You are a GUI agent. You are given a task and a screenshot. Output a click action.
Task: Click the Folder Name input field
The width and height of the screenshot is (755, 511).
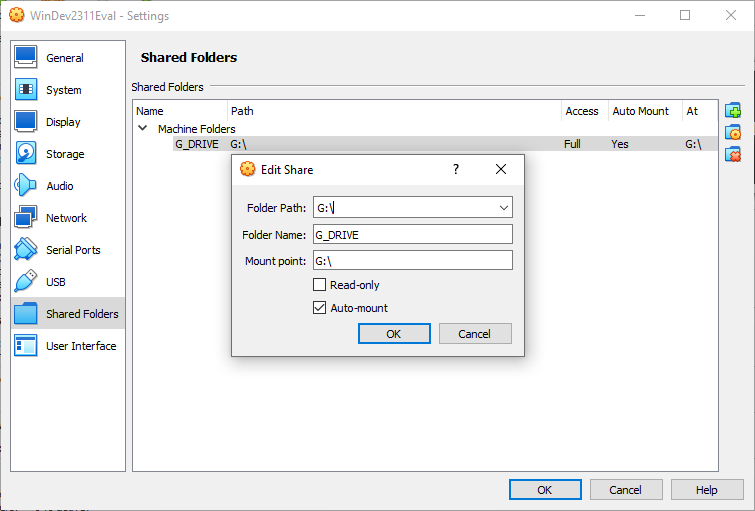[413, 235]
